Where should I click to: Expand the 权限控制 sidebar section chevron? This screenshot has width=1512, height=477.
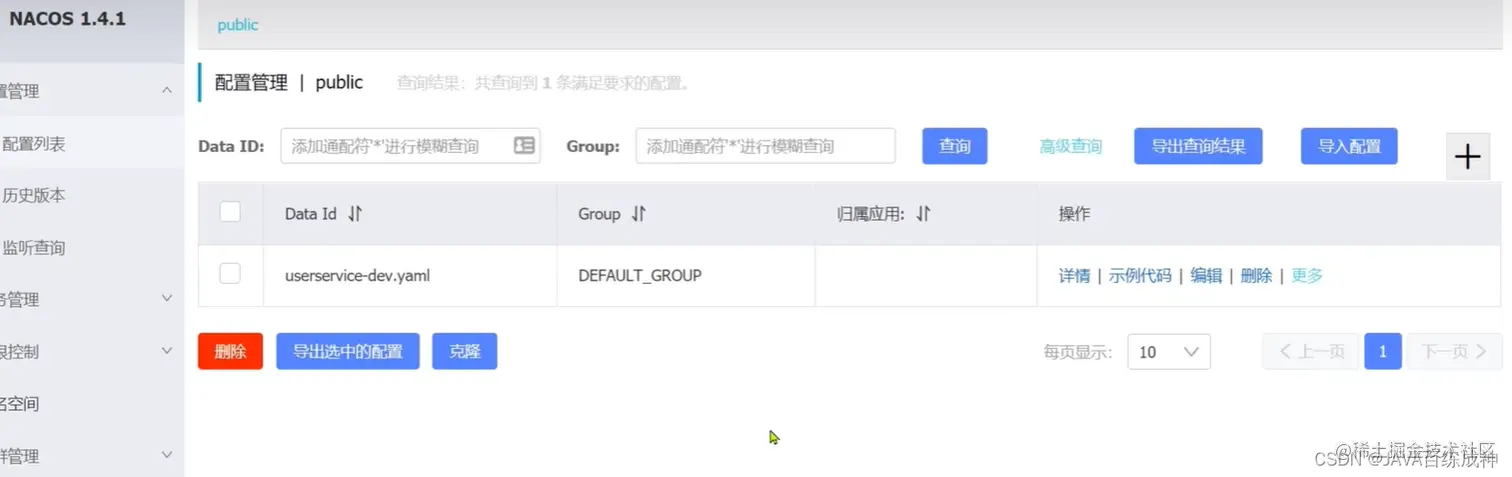(167, 350)
